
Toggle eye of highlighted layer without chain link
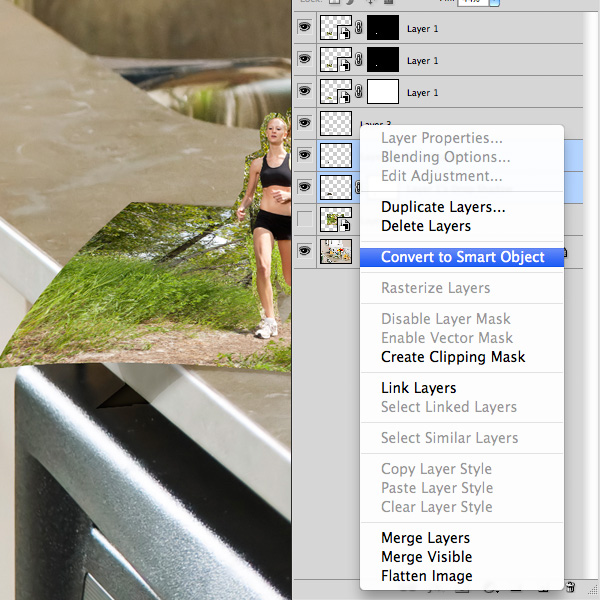[x=305, y=155]
